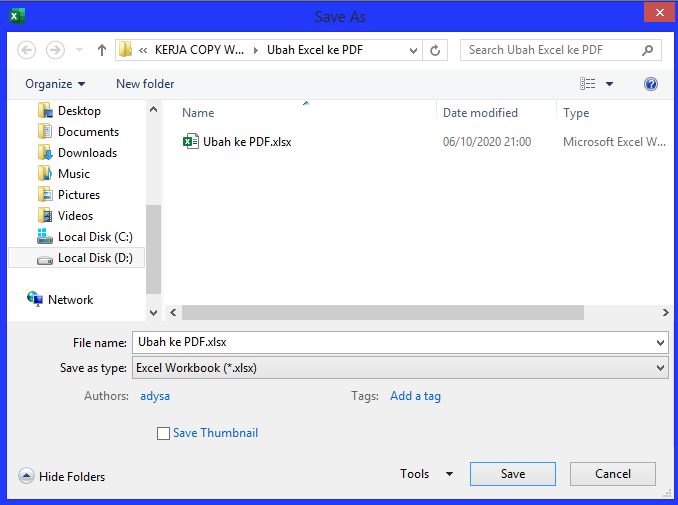
Task: Click the Save button
Action: [513, 474]
